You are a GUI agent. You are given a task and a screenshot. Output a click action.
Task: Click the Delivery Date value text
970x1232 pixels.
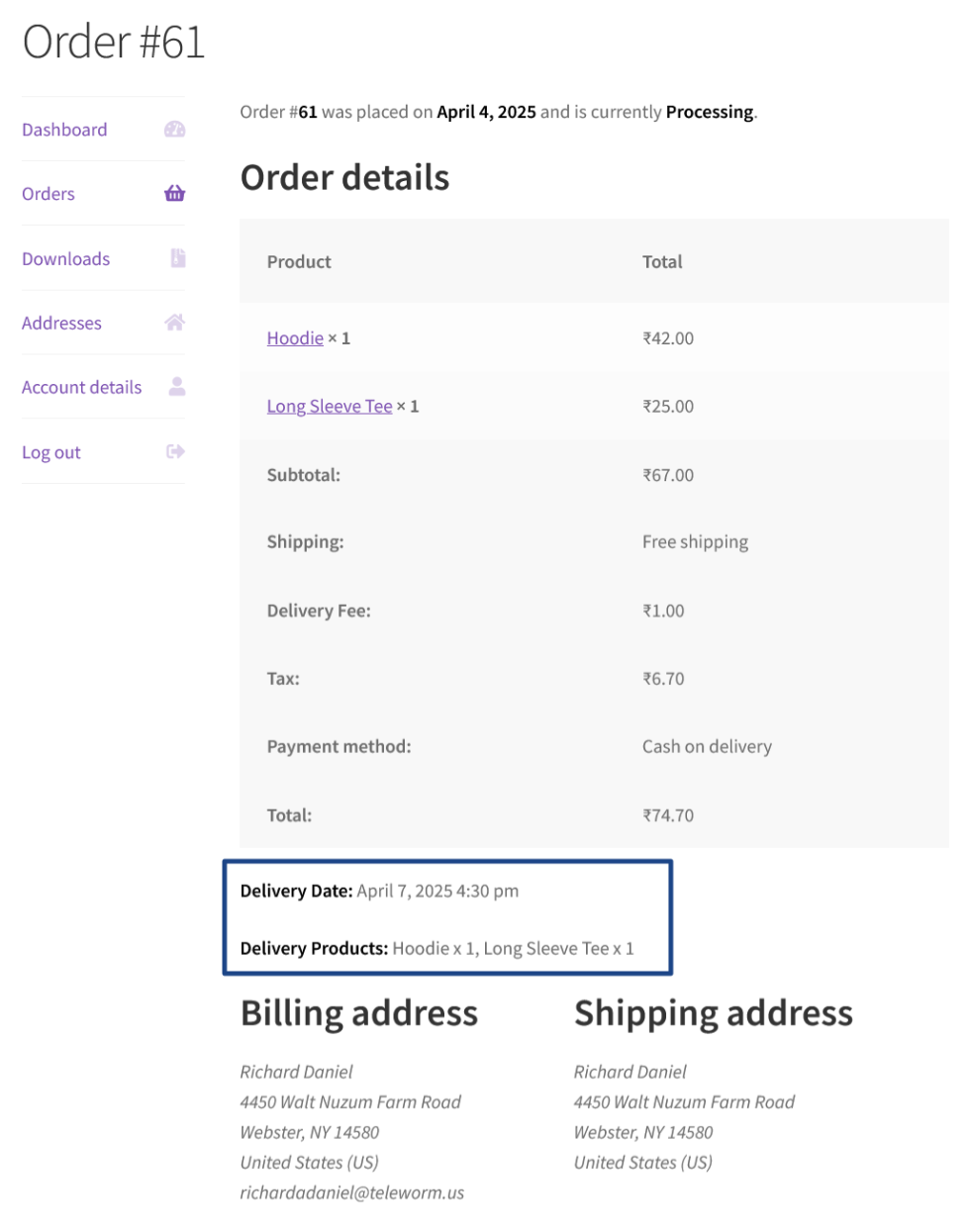437,892
